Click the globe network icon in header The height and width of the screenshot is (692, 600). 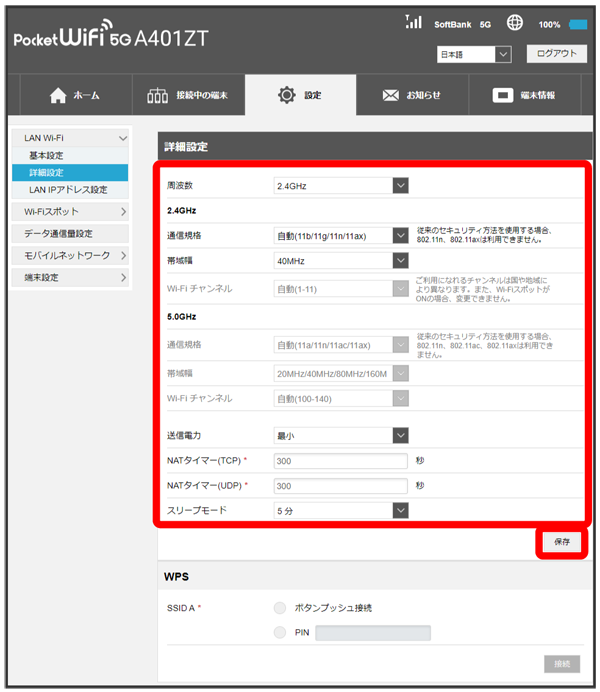point(515,23)
